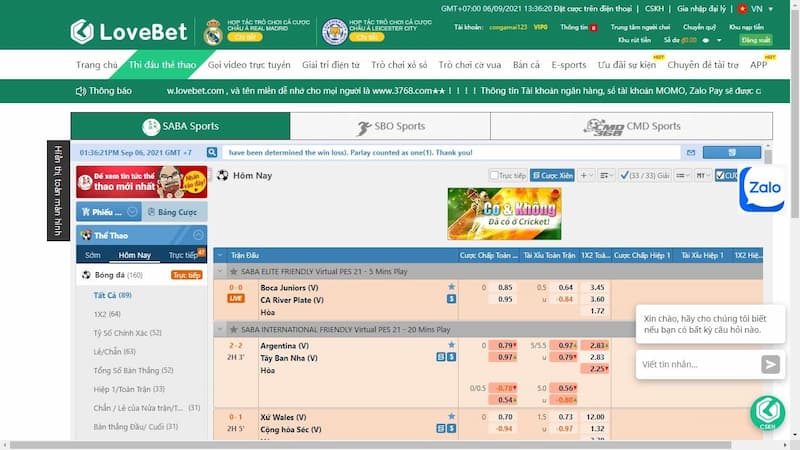Open Bảng Cược tab
The width and height of the screenshot is (800, 450).
(173, 212)
